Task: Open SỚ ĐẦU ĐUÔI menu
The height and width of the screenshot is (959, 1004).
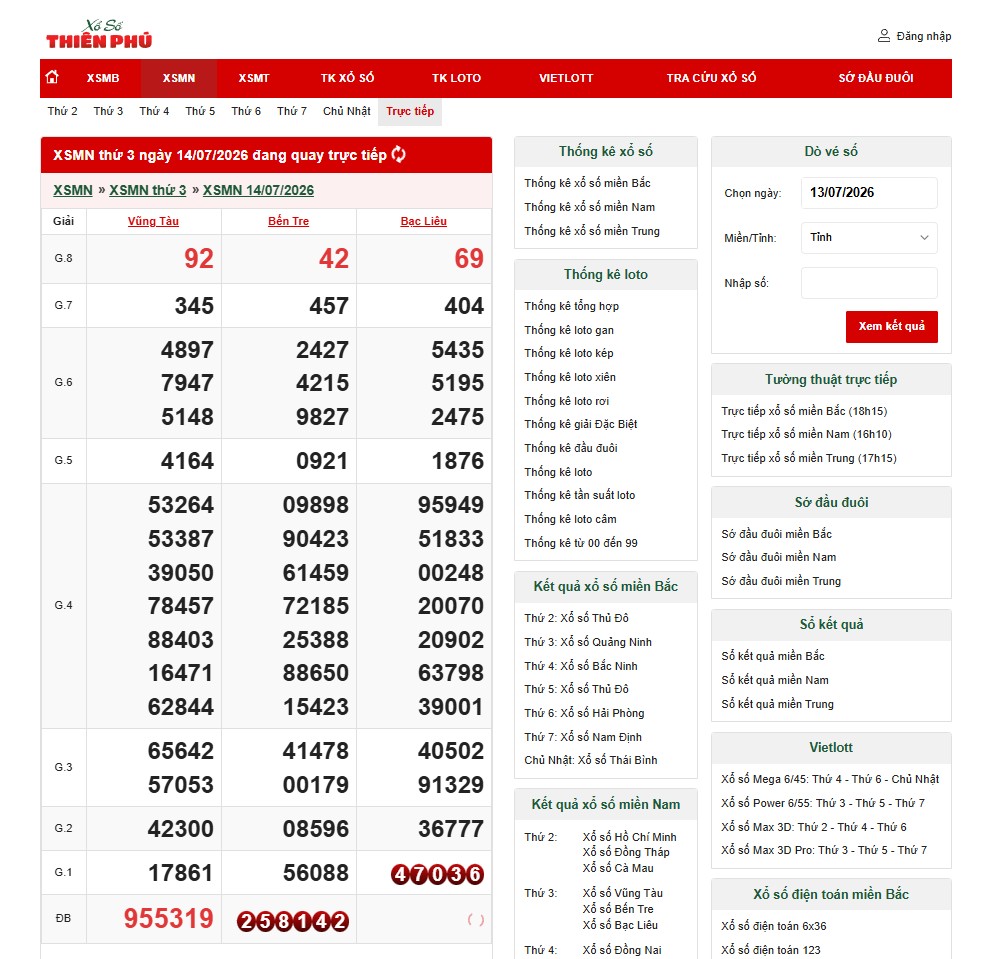Action: point(876,78)
